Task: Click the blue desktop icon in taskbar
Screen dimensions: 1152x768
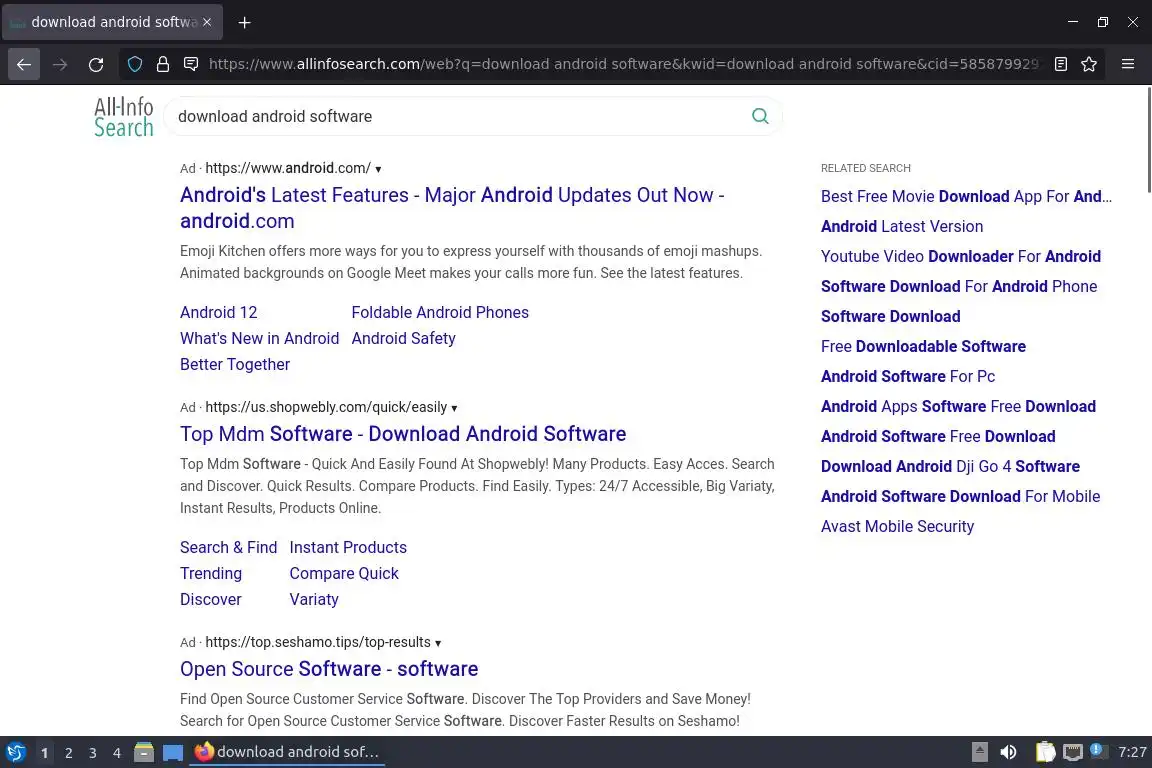Action: coord(173,753)
